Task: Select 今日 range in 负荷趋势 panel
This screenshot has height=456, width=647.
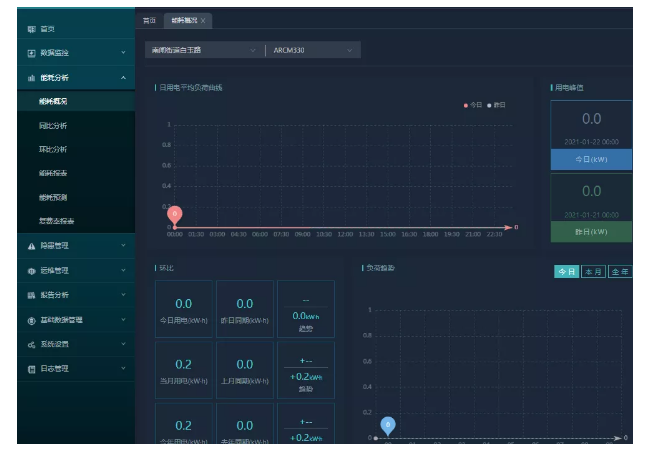Action: tap(567, 272)
